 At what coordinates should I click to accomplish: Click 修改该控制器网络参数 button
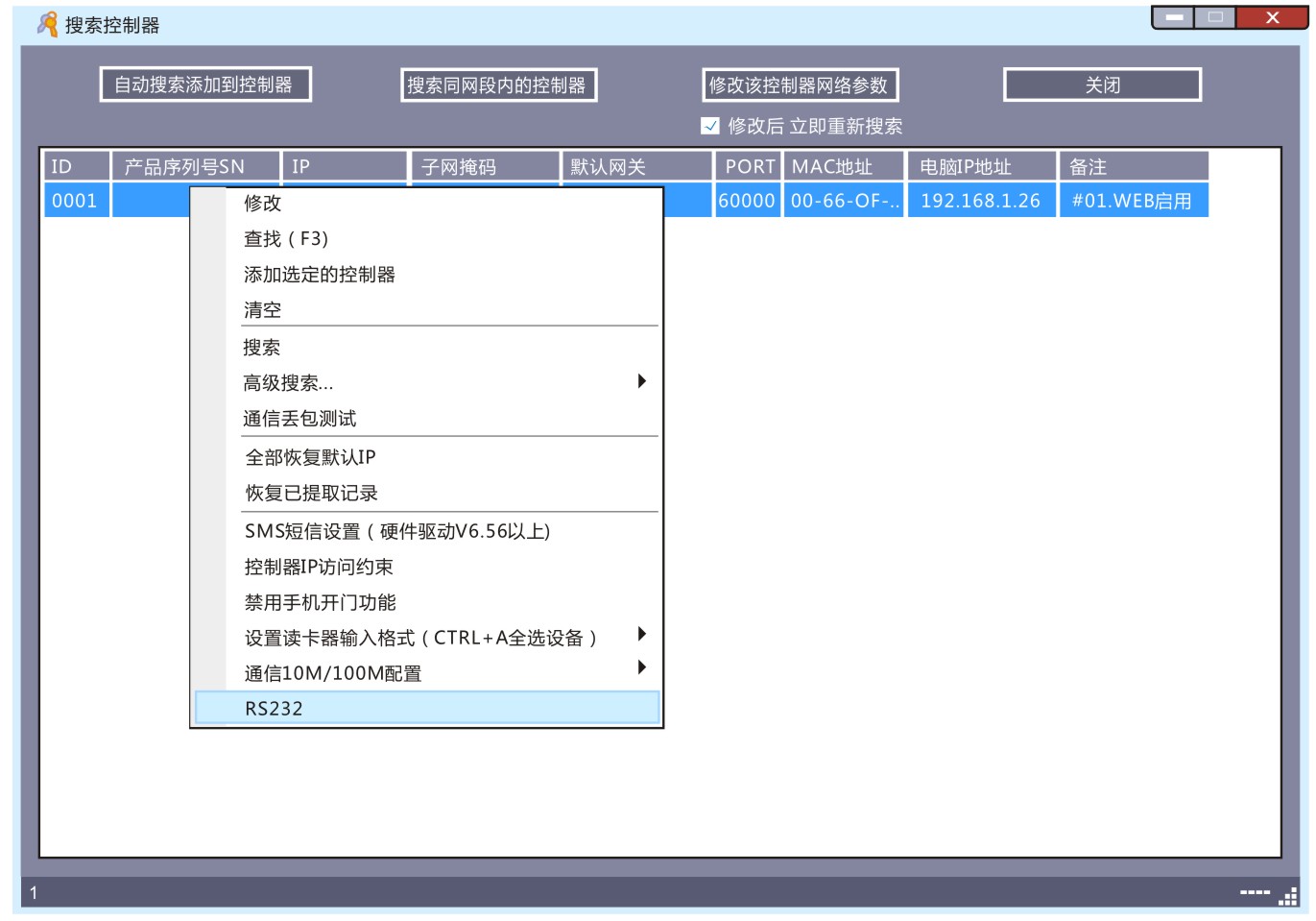pyautogui.click(x=802, y=85)
